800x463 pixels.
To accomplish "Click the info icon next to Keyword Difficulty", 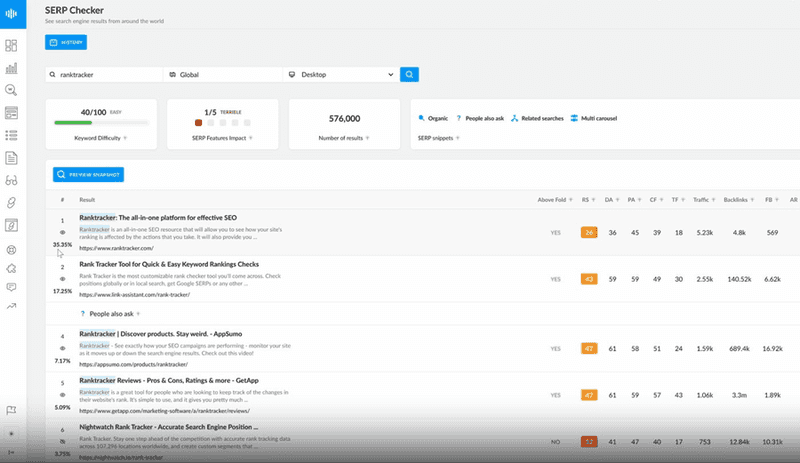I will (125, 138).
